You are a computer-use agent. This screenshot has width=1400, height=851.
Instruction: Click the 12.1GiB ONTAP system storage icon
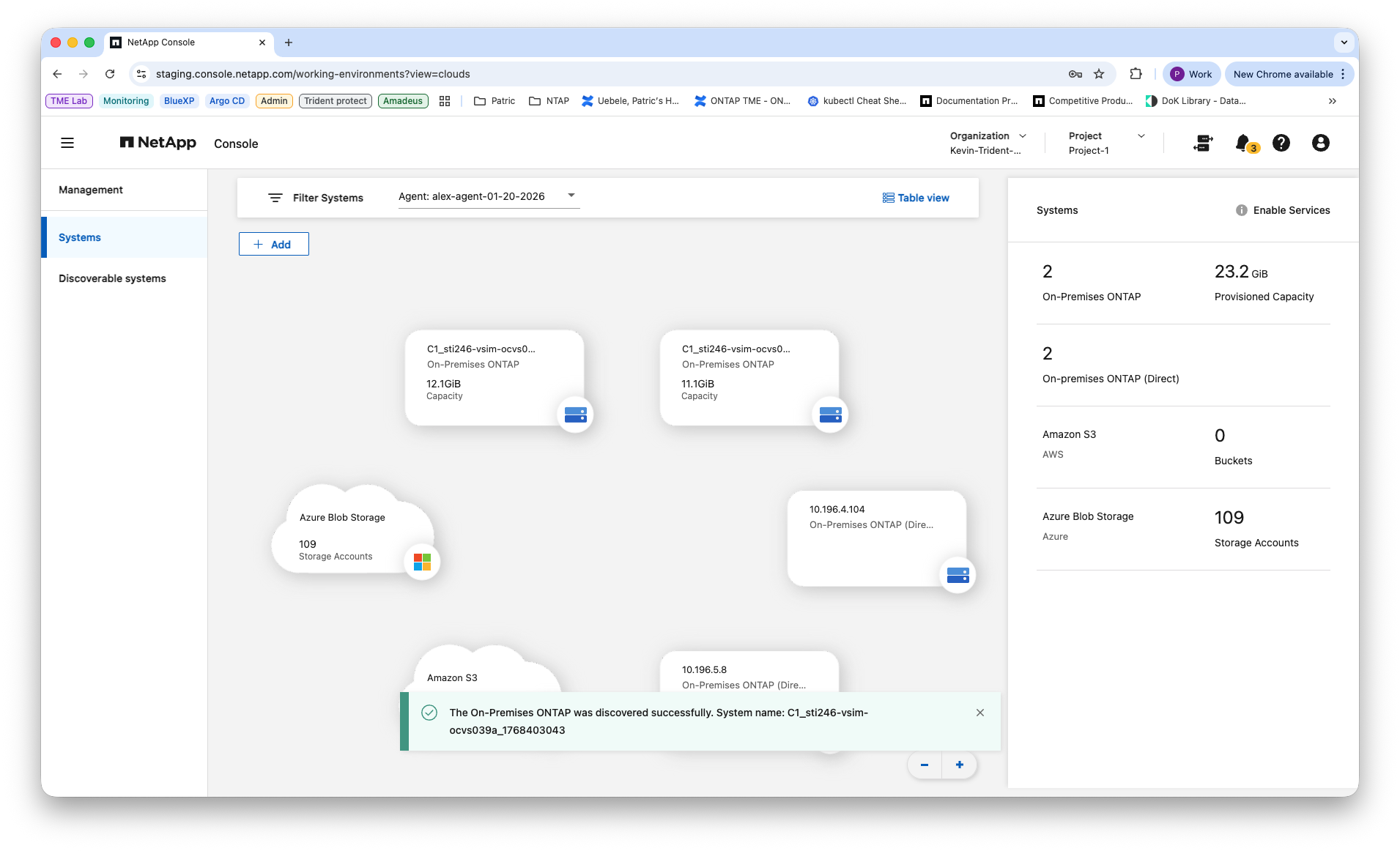[x=576, y=415]
